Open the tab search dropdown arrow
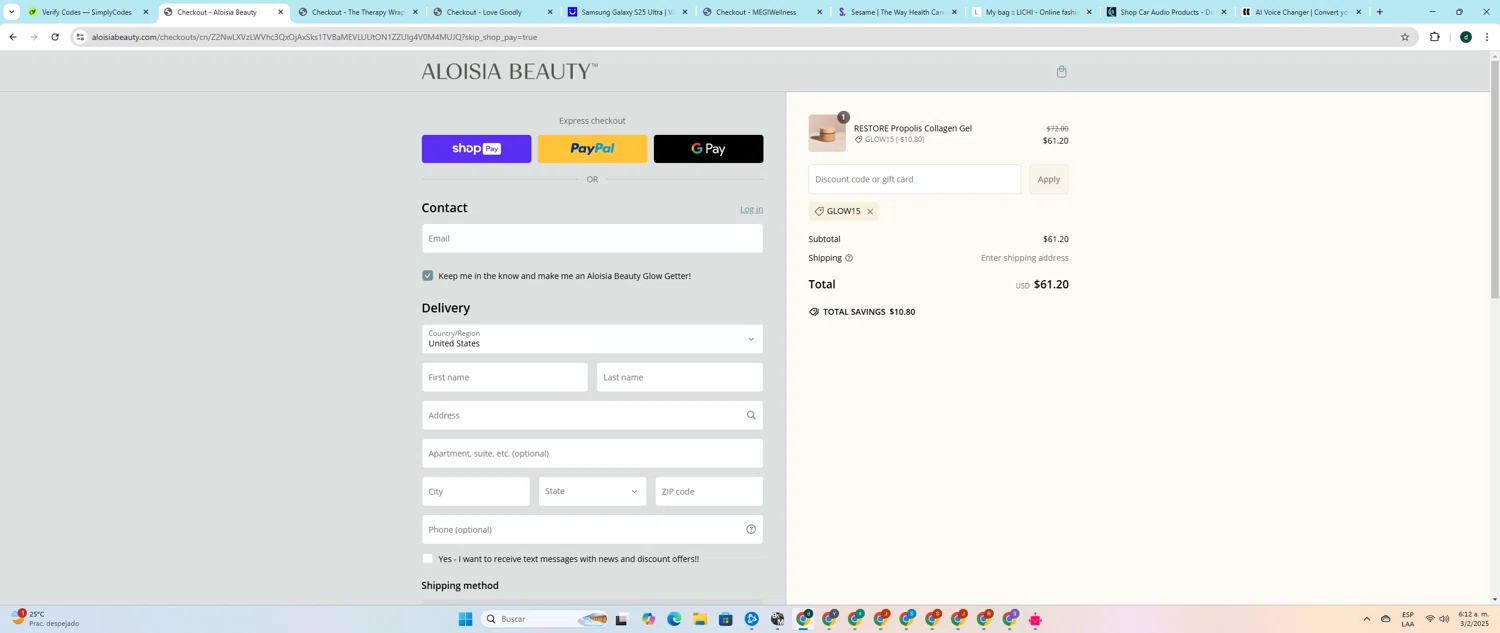 (x=11, y=12)
